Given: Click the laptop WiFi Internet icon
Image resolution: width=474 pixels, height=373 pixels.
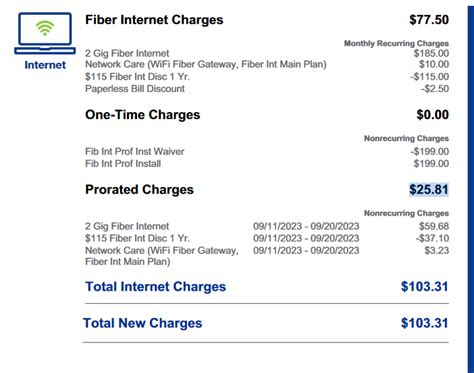Looking at the screenshot, I should pyautogui.click(x=45, y=33).
